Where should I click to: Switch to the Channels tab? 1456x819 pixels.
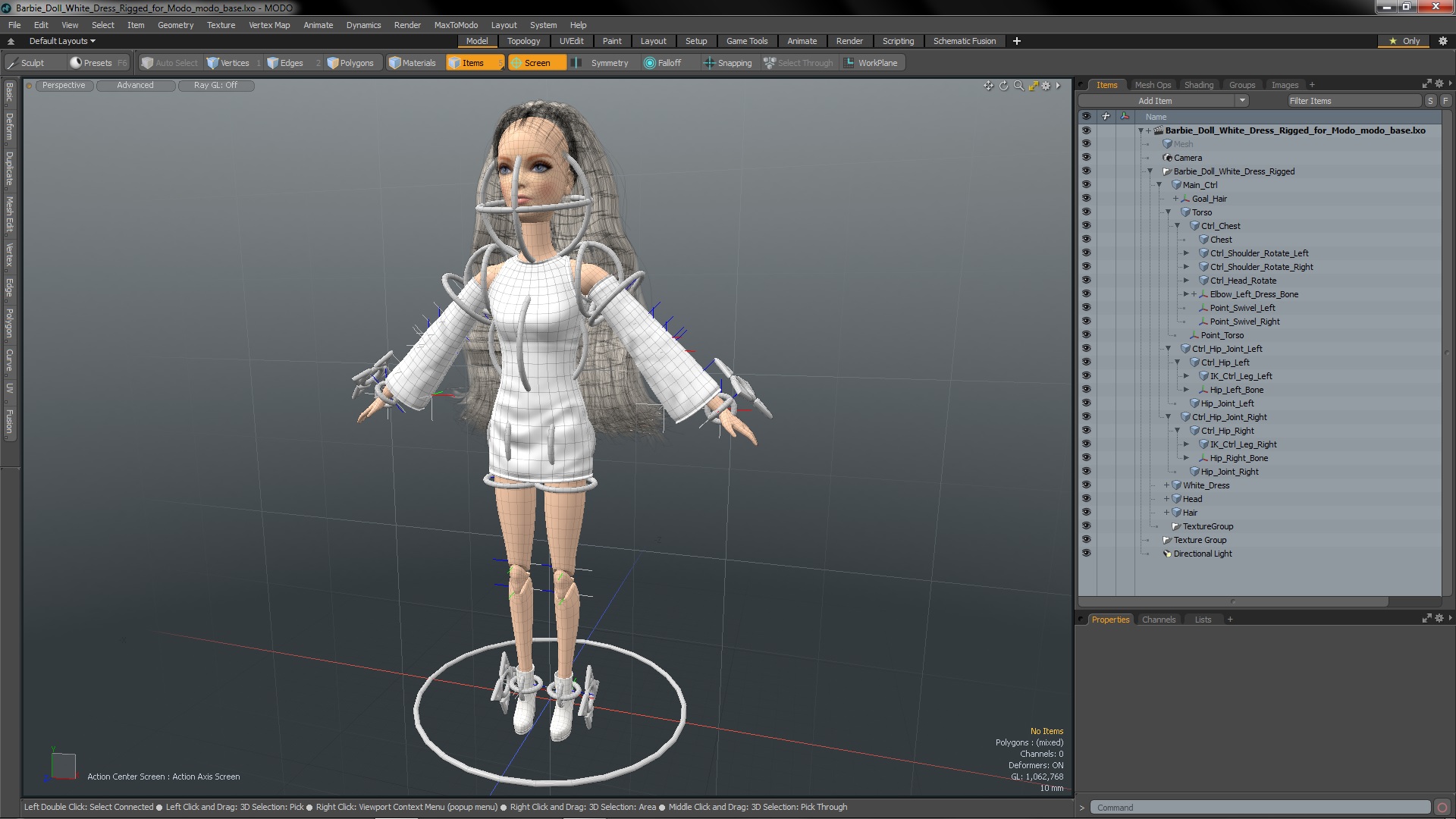pos(1158,620)
